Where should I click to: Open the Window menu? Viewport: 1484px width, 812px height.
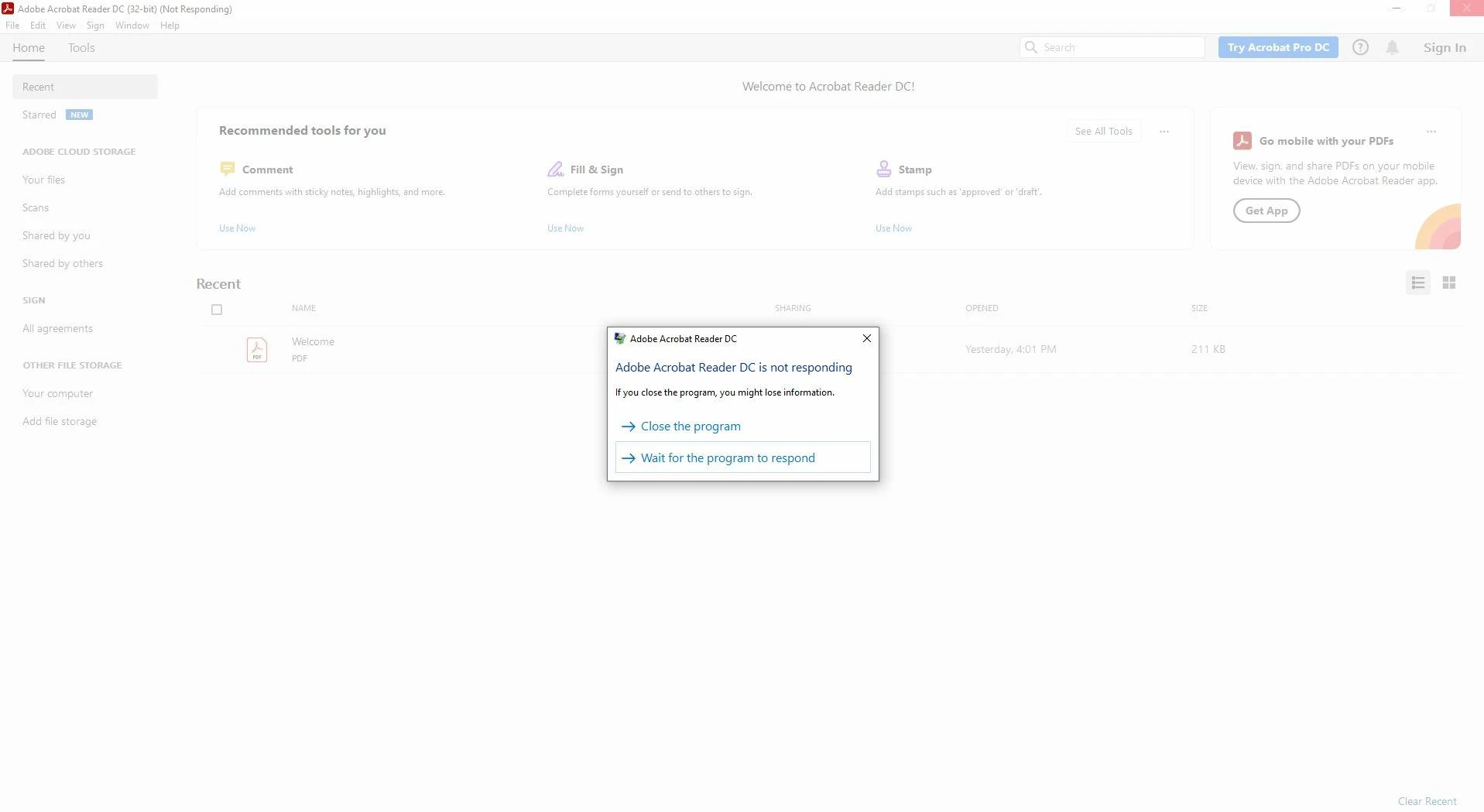coord(132,26)
